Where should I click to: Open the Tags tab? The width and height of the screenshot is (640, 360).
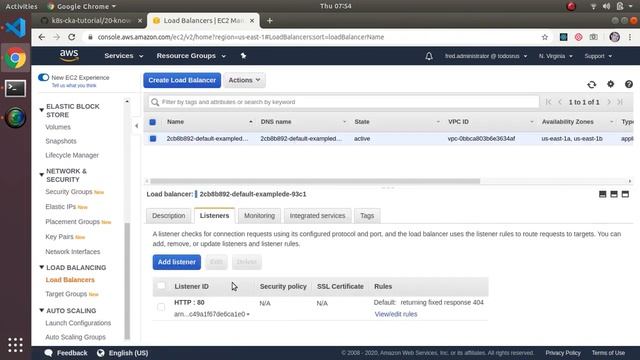click(x=367, y=216)
